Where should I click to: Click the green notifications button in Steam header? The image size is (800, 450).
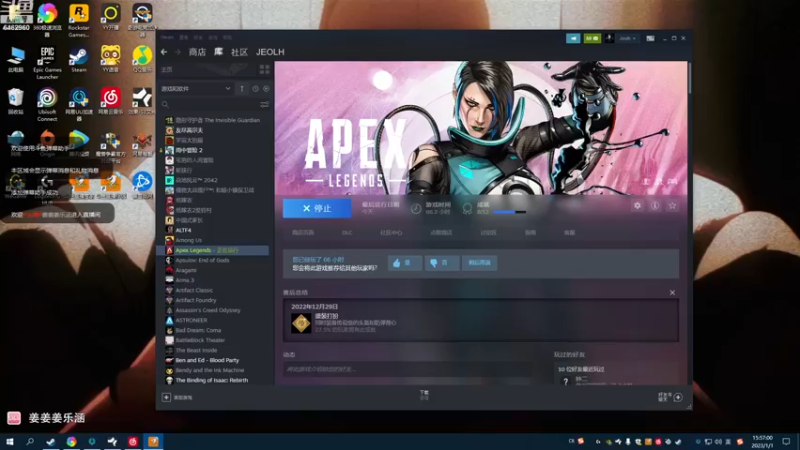pyautogui.click(x=592, y=38)
